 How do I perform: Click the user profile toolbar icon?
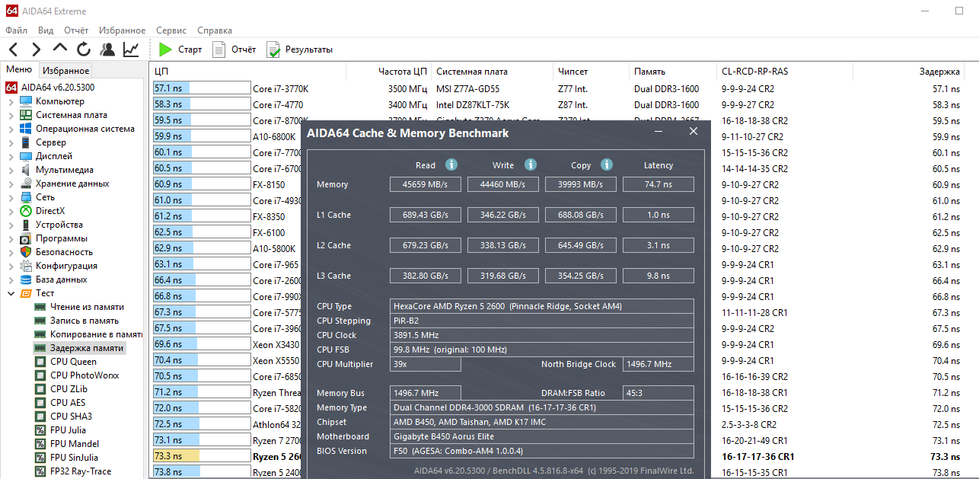(107, 49)
